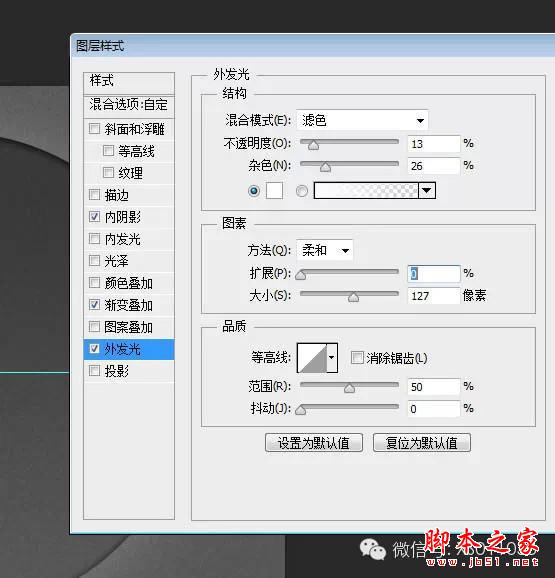
Task: Click the 范围 slider handle
Action: pyautogui.click(x=349, y=388)
